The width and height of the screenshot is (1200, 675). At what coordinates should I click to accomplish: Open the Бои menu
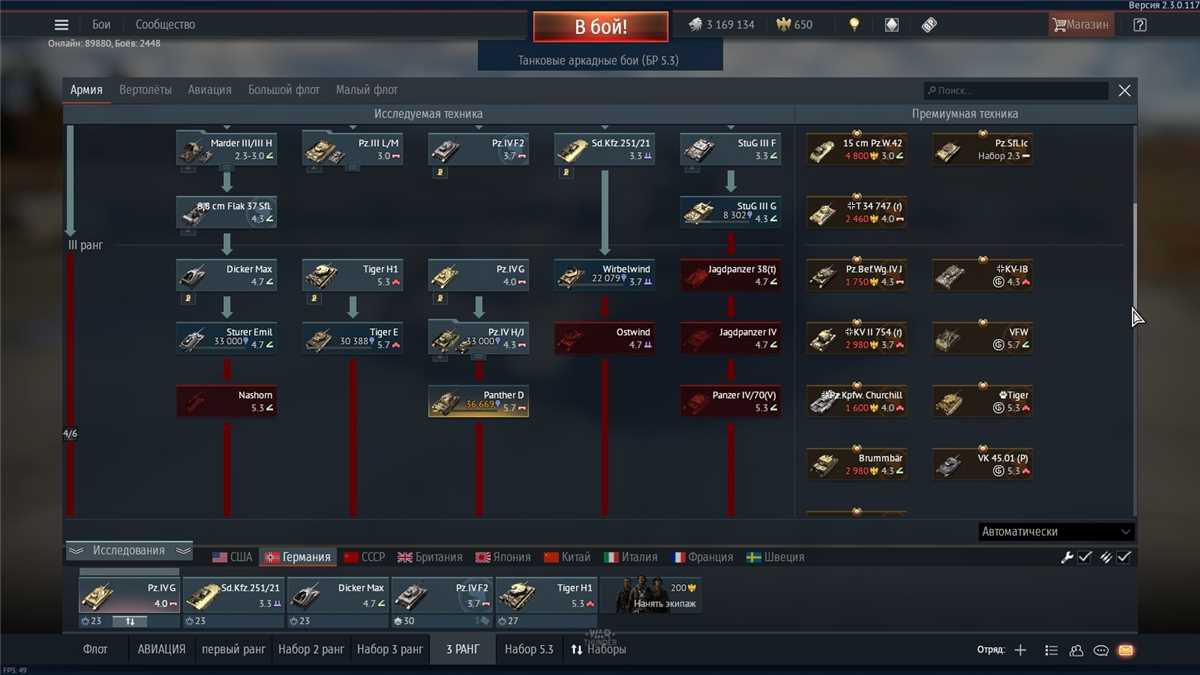click(x=101, y=25)
